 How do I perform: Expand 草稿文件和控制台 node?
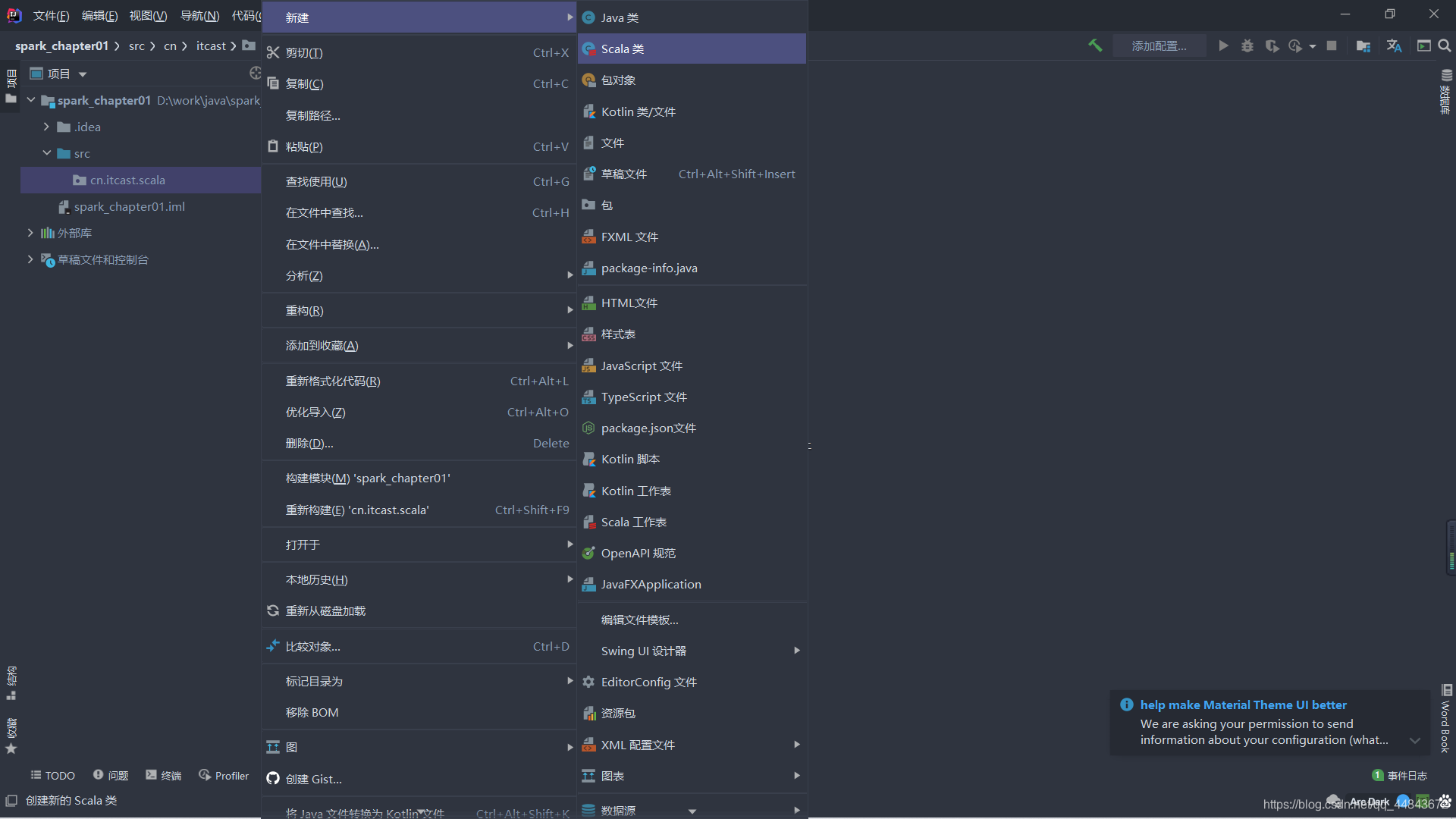coord(30,259)
